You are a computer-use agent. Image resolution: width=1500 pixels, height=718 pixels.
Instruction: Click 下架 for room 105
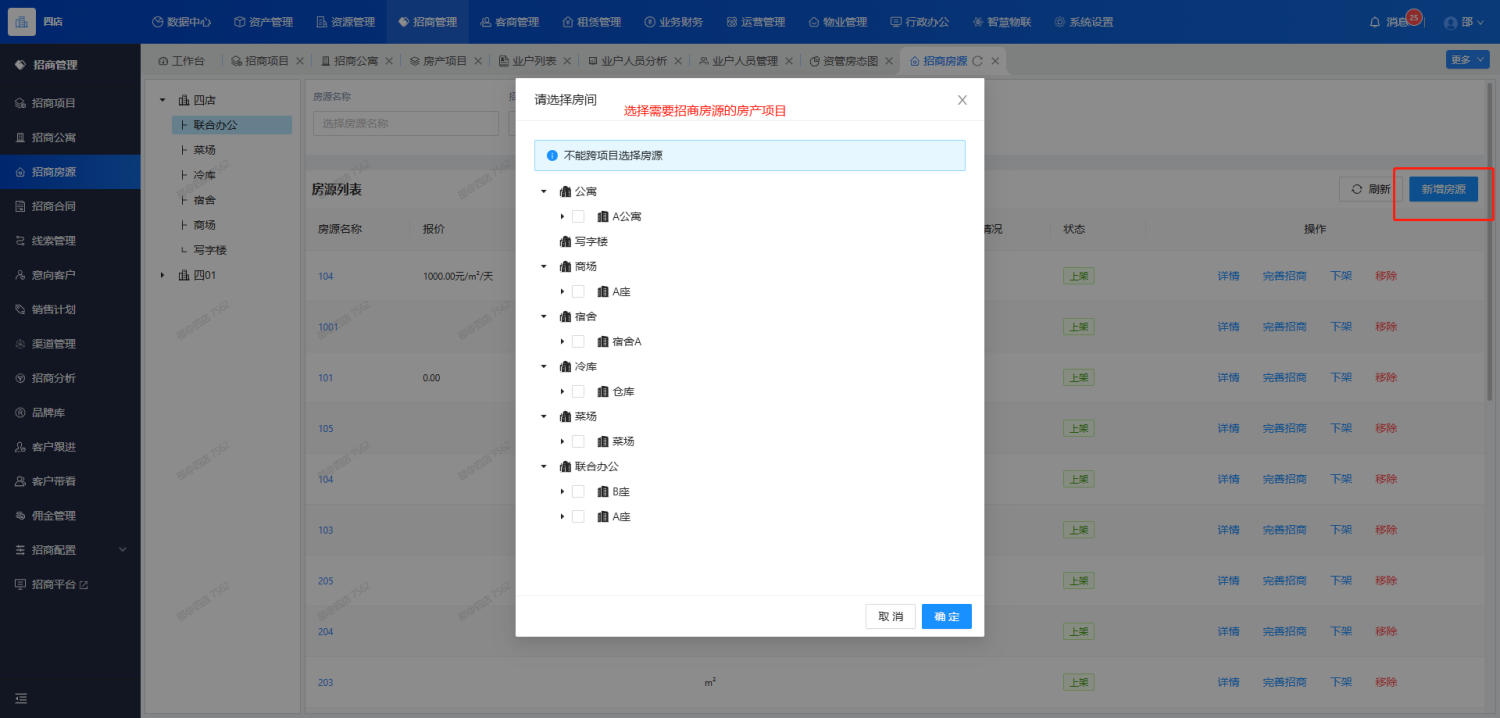[1341, 429]
